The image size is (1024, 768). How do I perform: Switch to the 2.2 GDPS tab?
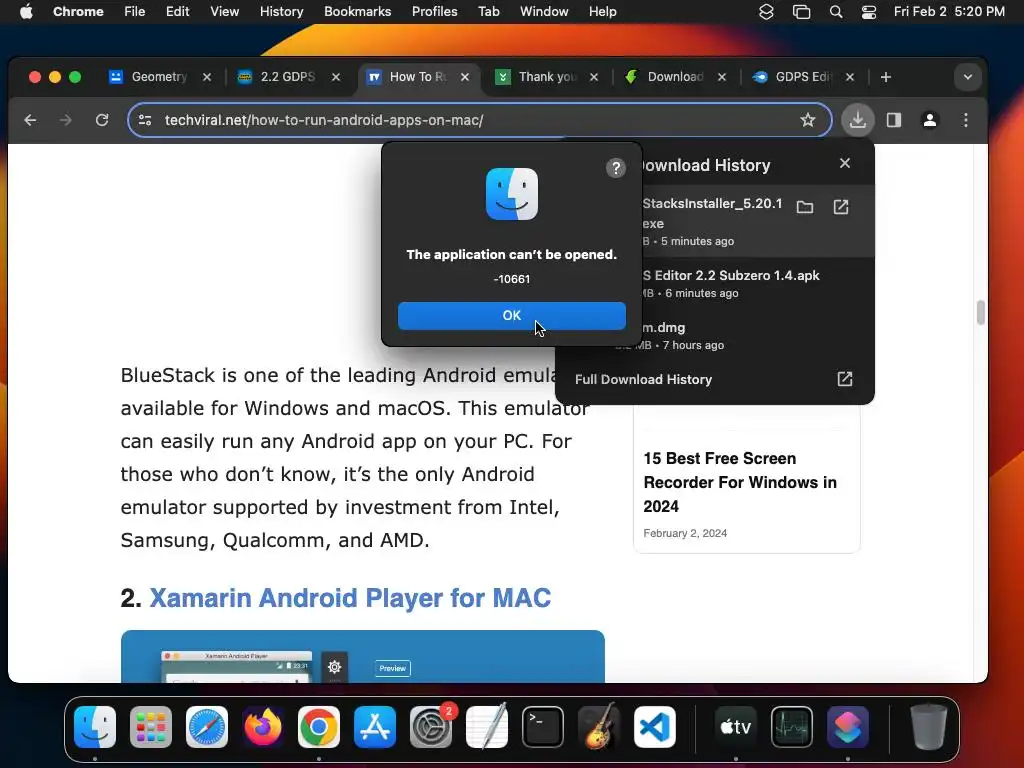pyautogui.click(x=287, y=77)
